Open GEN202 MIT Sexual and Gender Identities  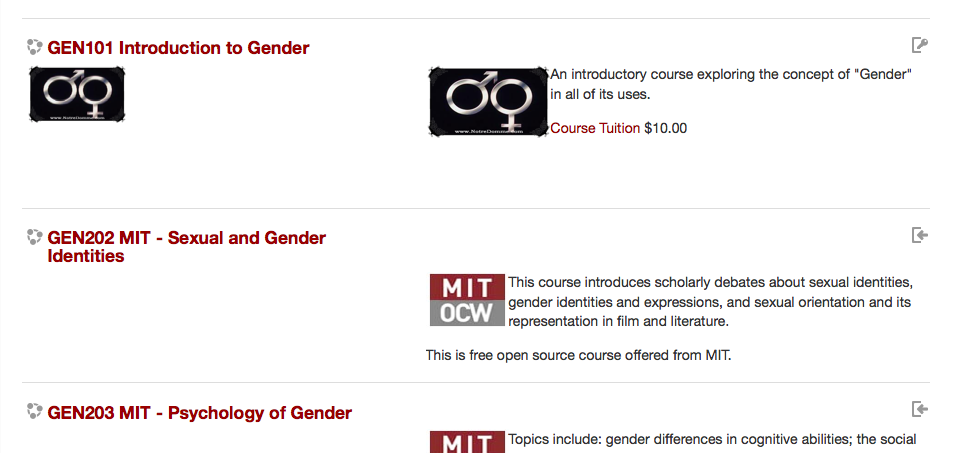coord(187,247)
